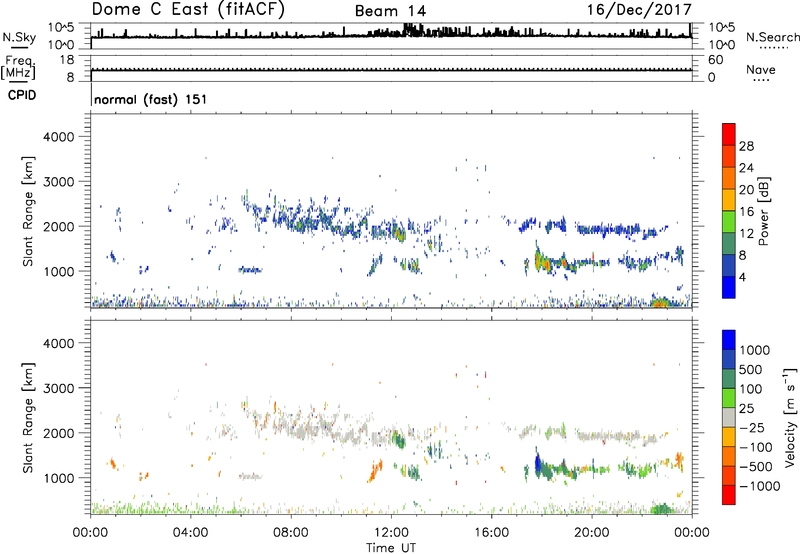
Task: Click the 'Beam 14' label
Action: (x=390, y=11)
